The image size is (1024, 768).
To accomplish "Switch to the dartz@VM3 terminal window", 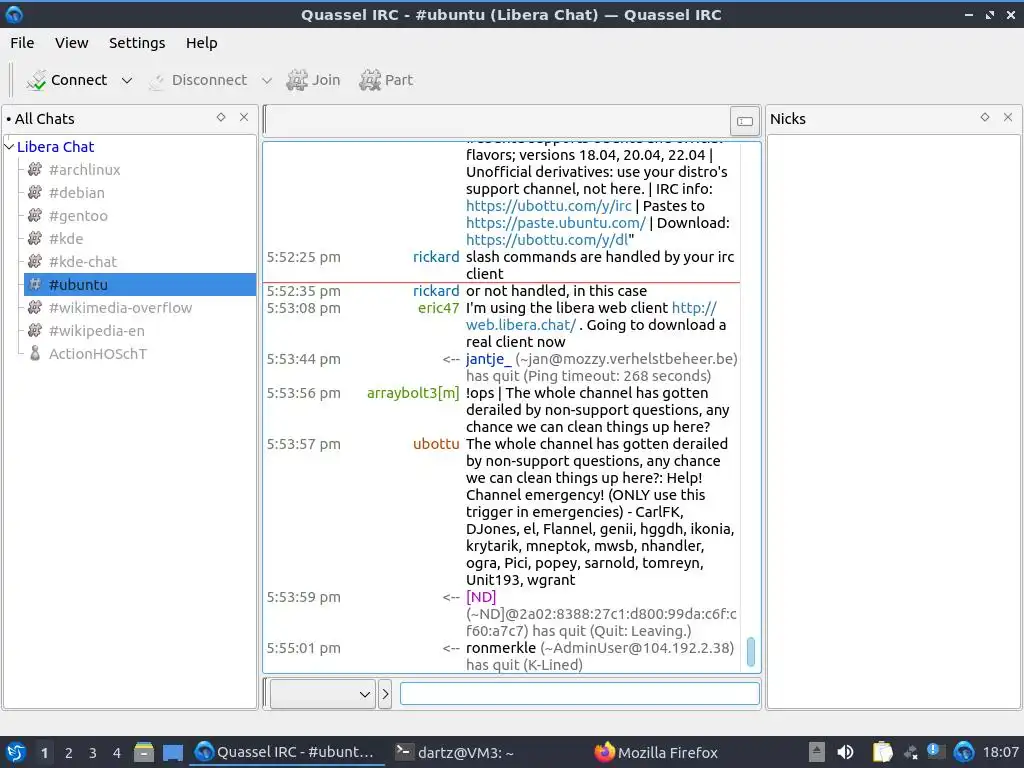I will click(x=455, y=752).
